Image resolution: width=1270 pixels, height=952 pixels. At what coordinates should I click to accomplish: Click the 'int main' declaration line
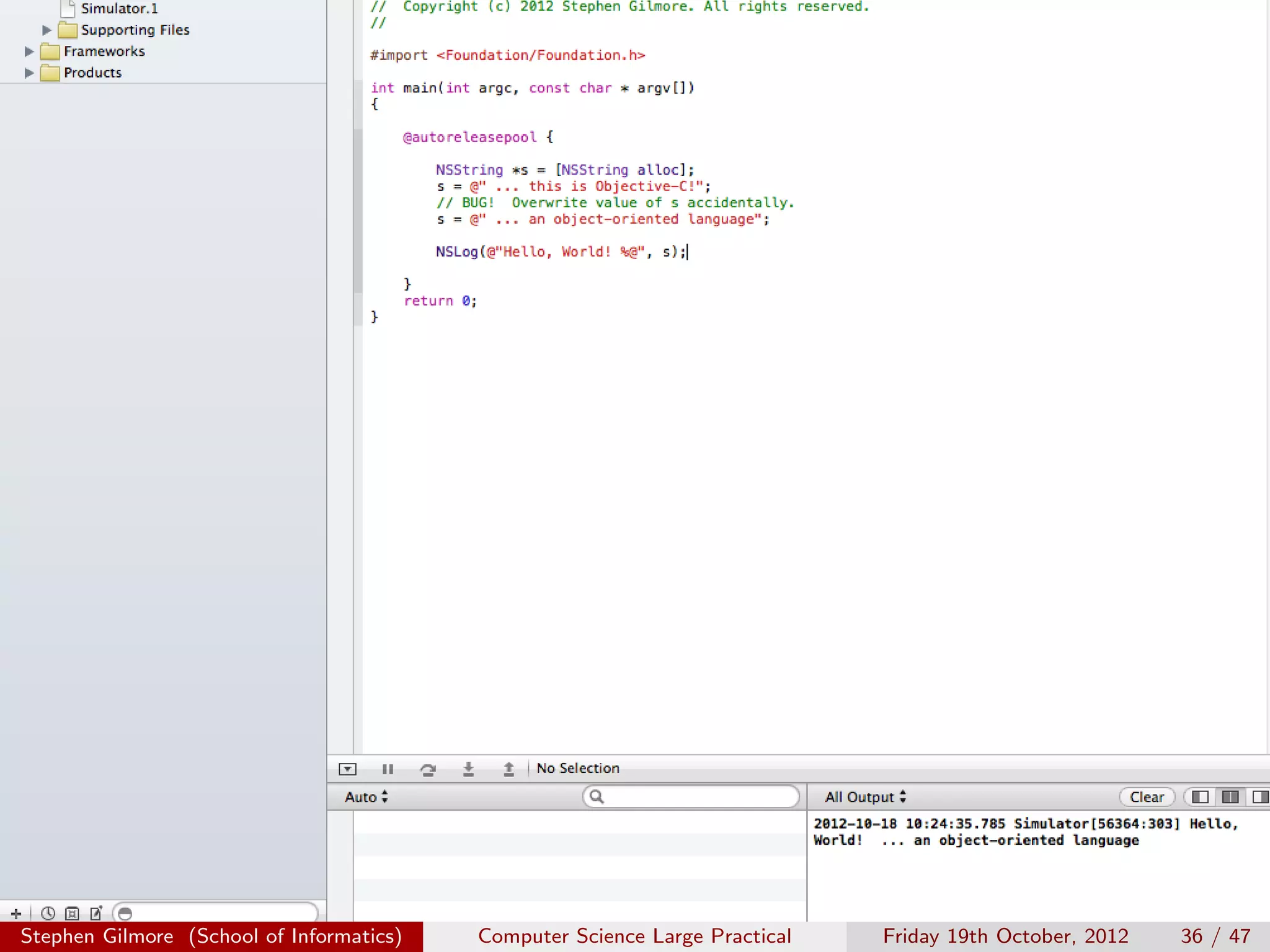click(x=533, y=88)
